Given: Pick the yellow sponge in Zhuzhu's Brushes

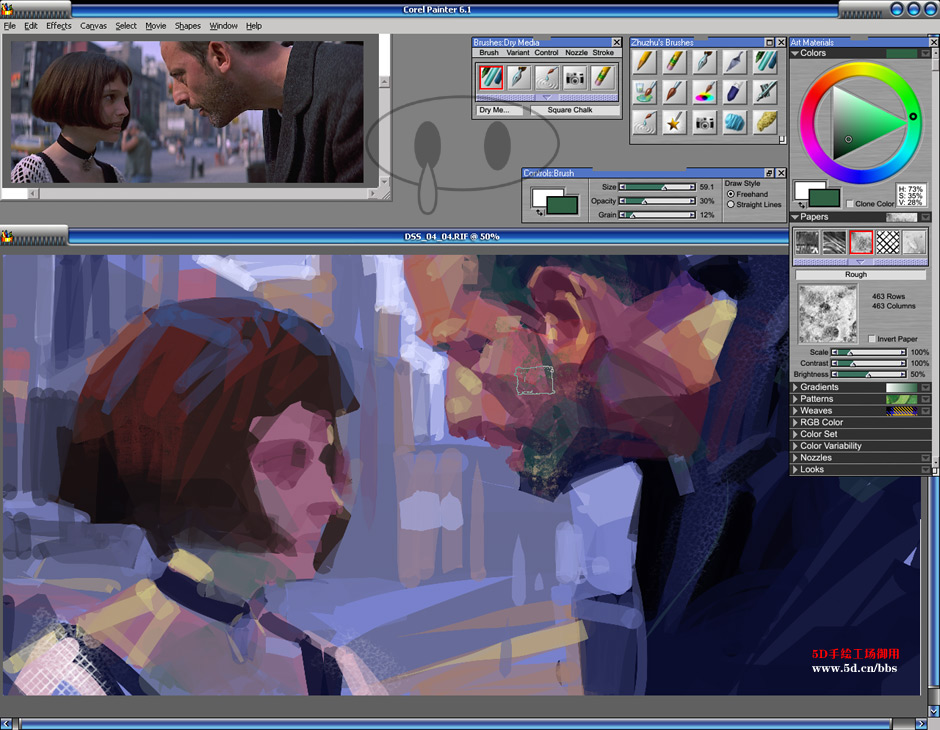Looking at the screenshot, I should coord(766,123).
